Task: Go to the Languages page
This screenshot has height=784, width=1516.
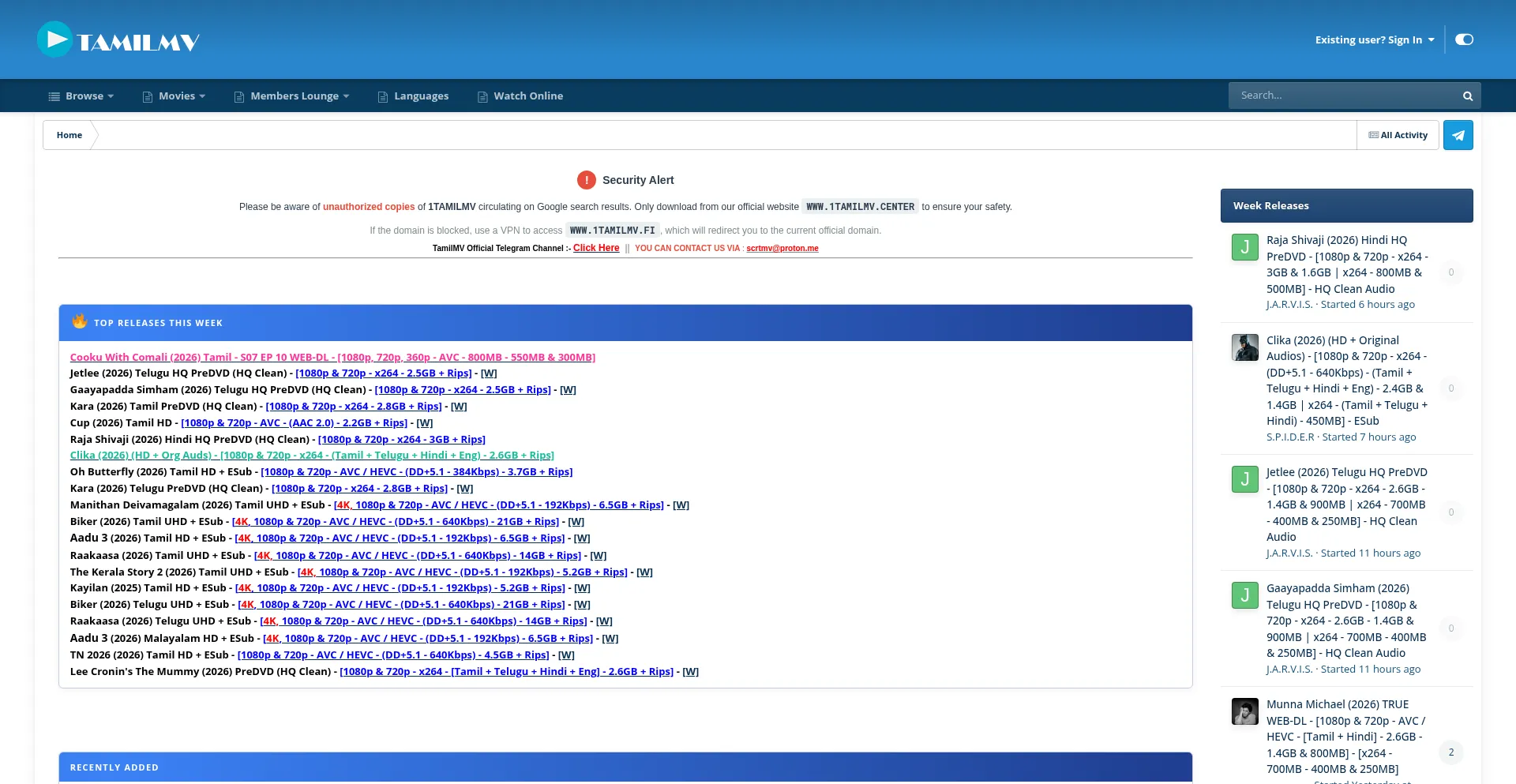Action: pyautogui.click(x=413, y=96)
